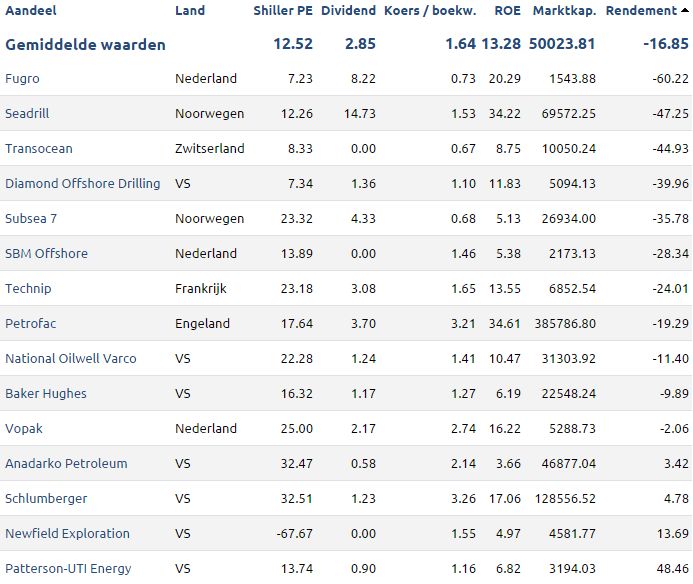Screen dimensions: 693x584
Task: Sort by ROE column header
Action: click(x=507, y=11)
